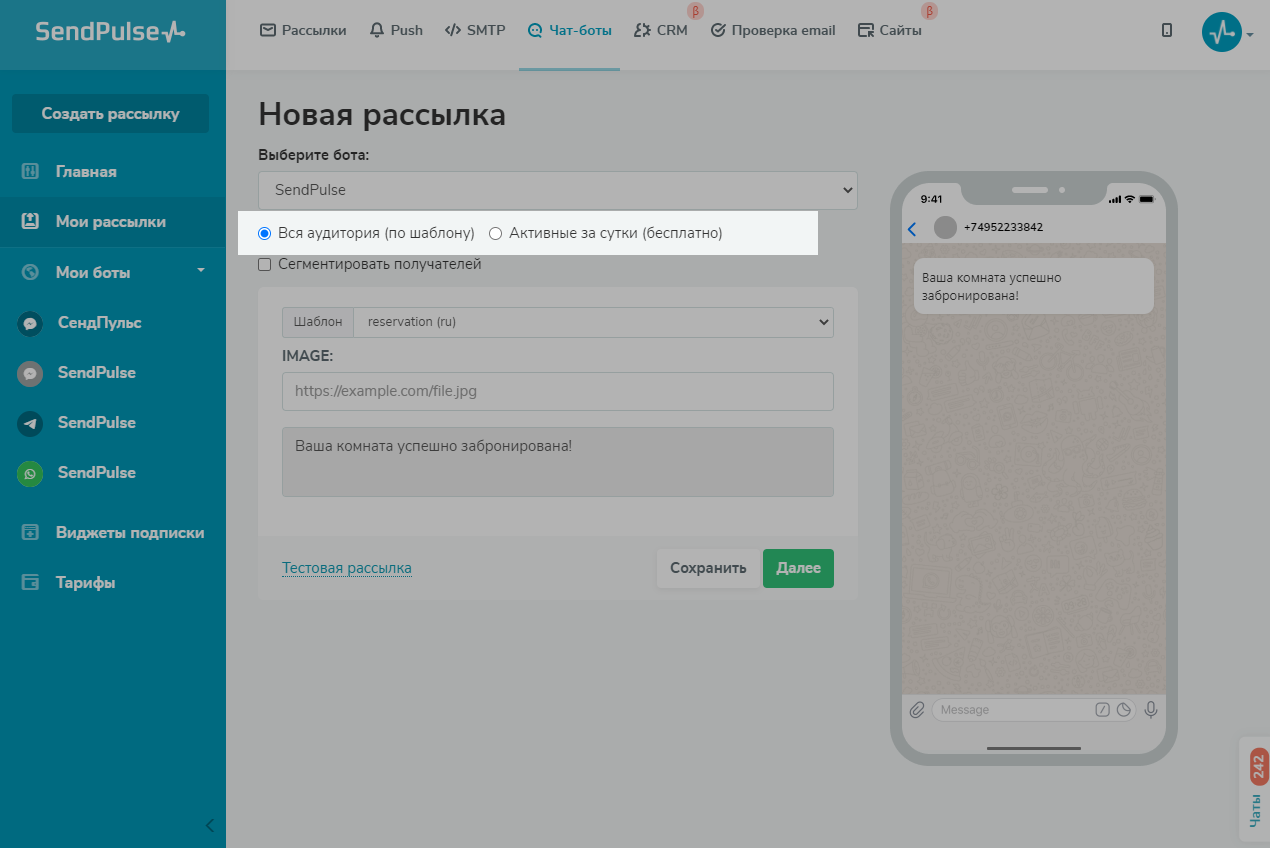Tap the microphone icon in phone preview
This screenshot has height=848, width=1270.
pyautogui.click(x=1151, y=710)
